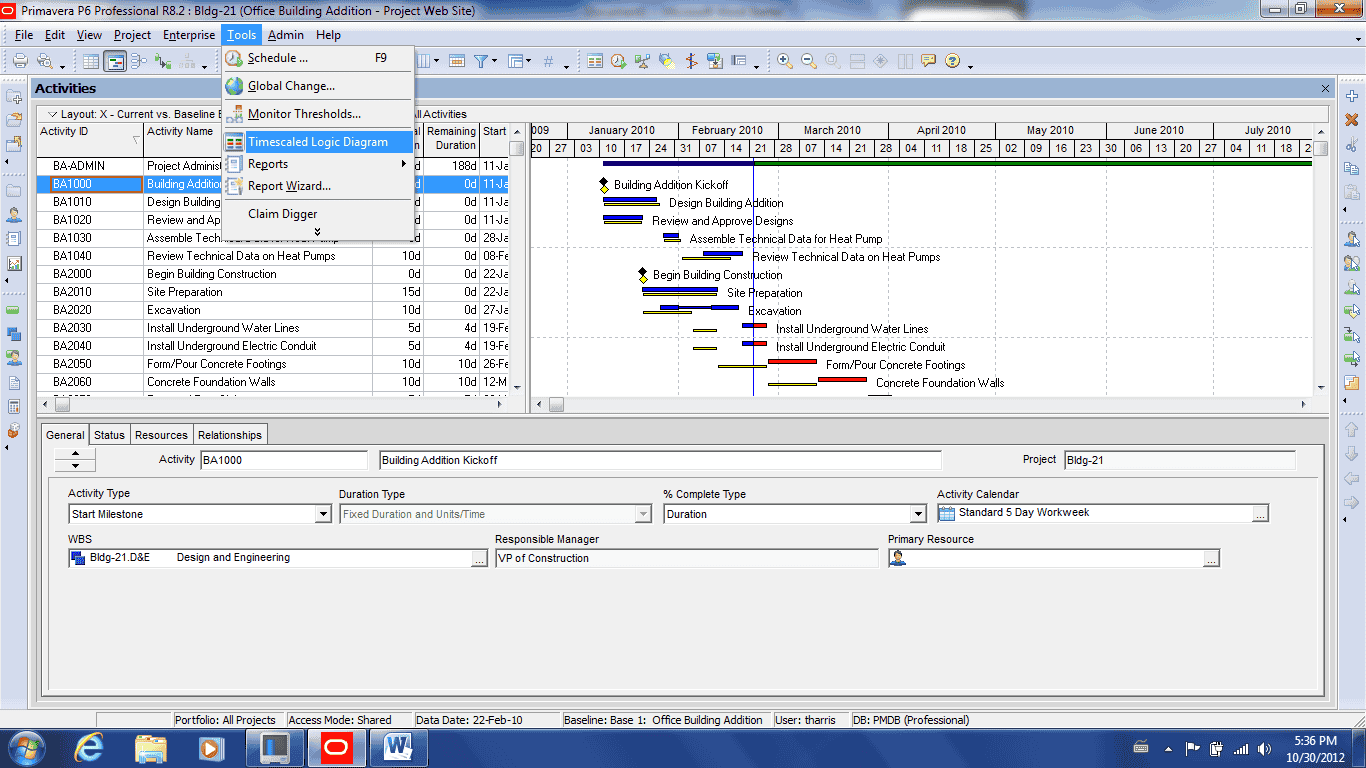This screenshot has height=768, width=1366.
Task: Collapse the layout header arrow
Action: [53, 114]
